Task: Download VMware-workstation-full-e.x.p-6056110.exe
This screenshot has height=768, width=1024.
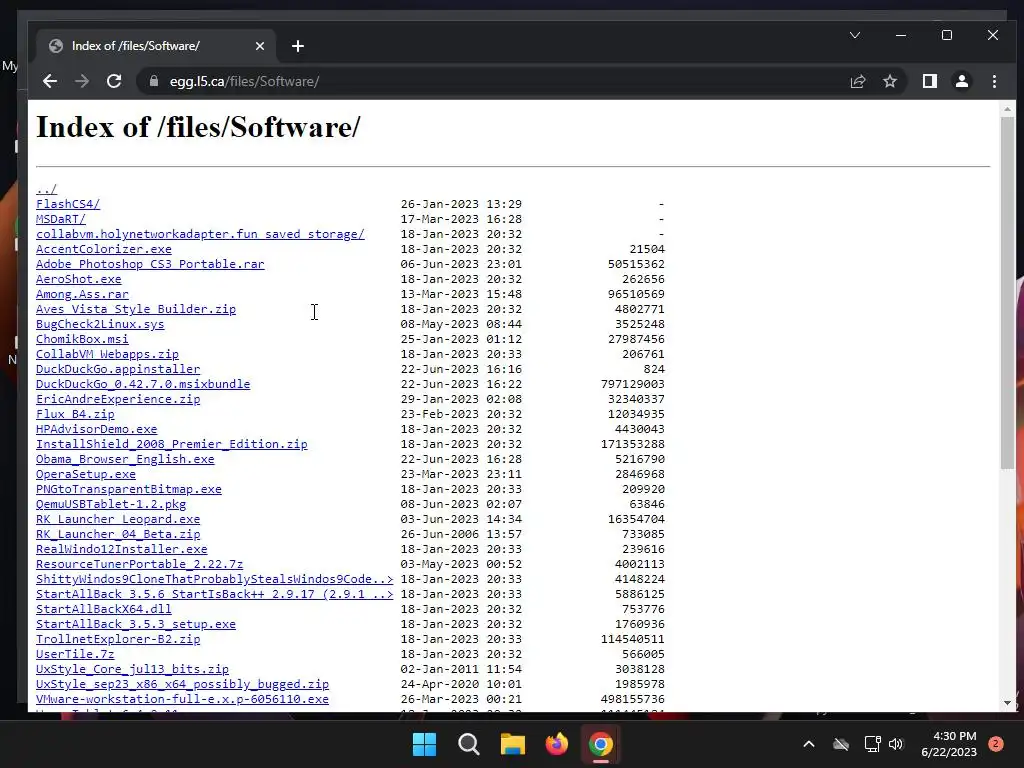Action: (x=182, y=700)
